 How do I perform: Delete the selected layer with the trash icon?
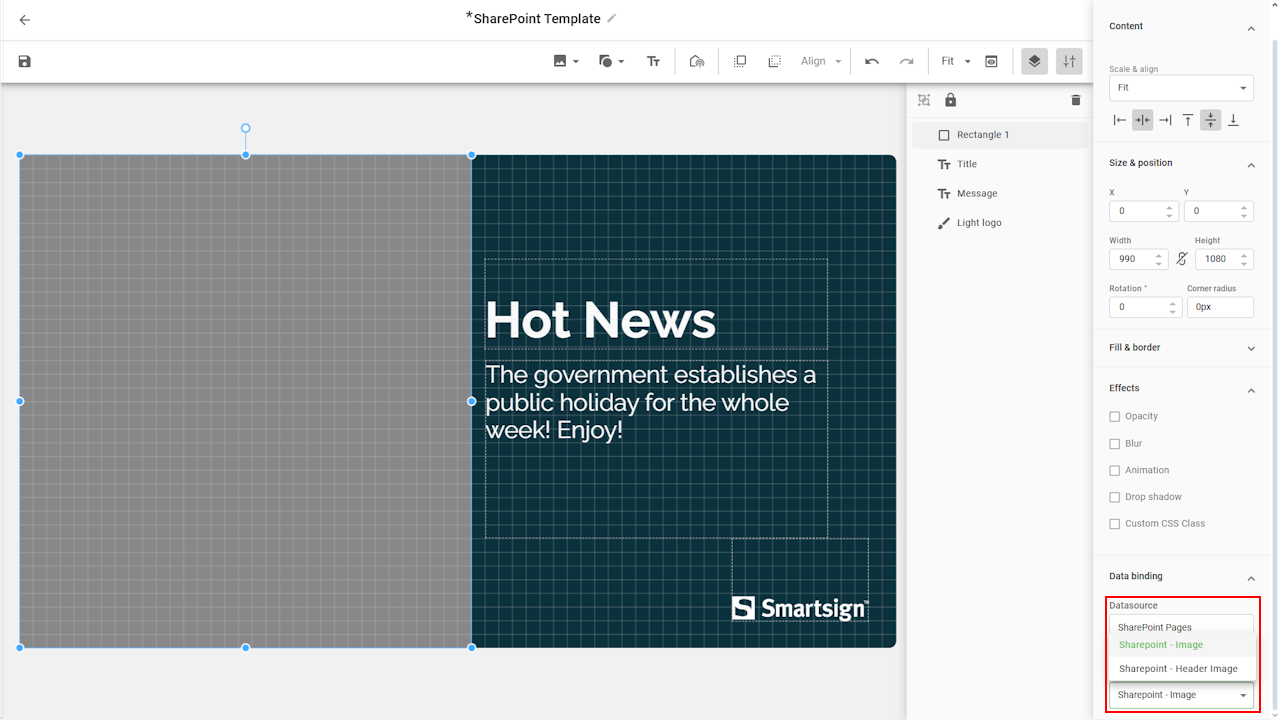pos(1076,100)
